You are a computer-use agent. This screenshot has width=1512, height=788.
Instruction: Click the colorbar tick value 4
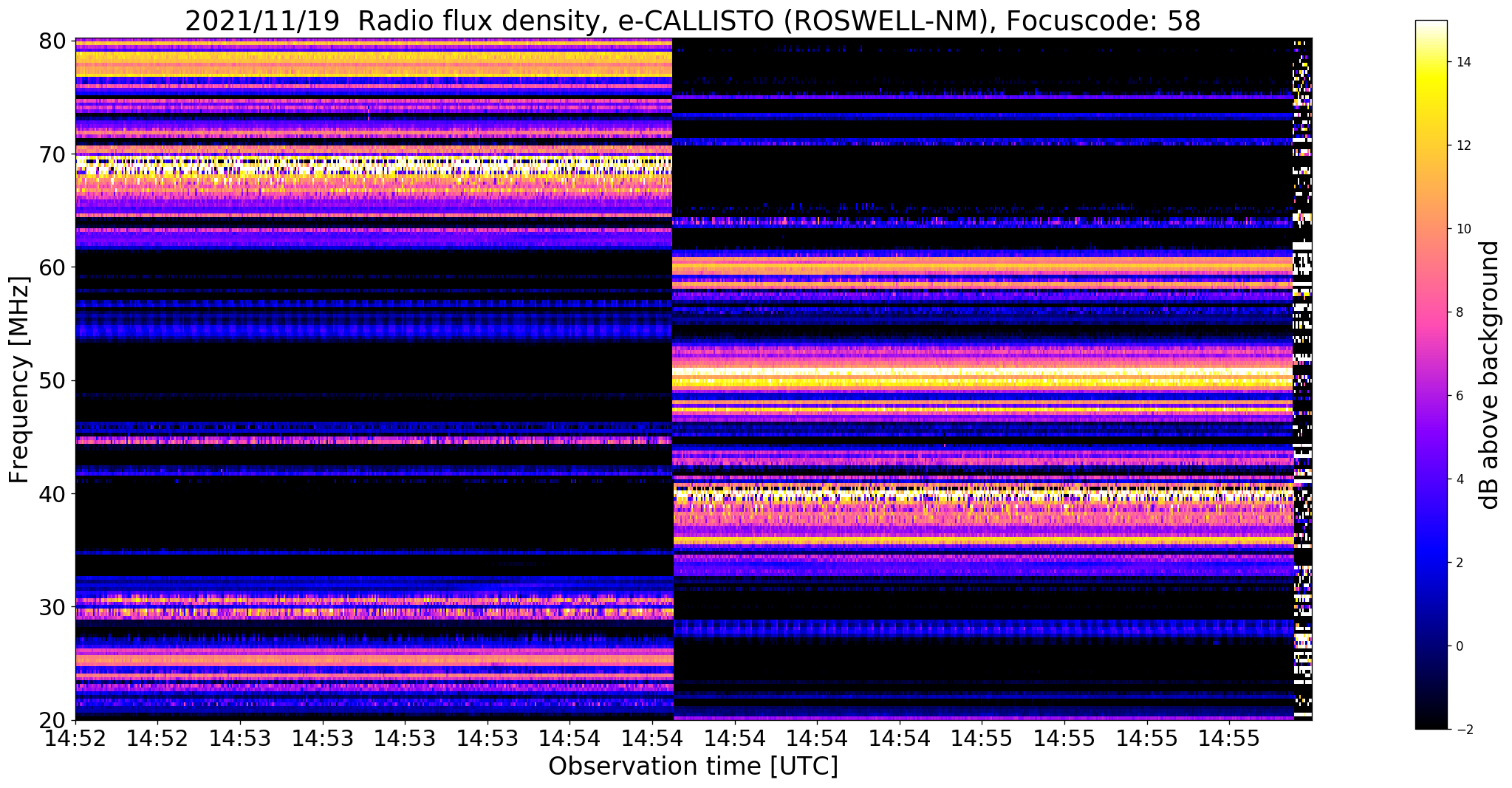tap(1459, 479)
